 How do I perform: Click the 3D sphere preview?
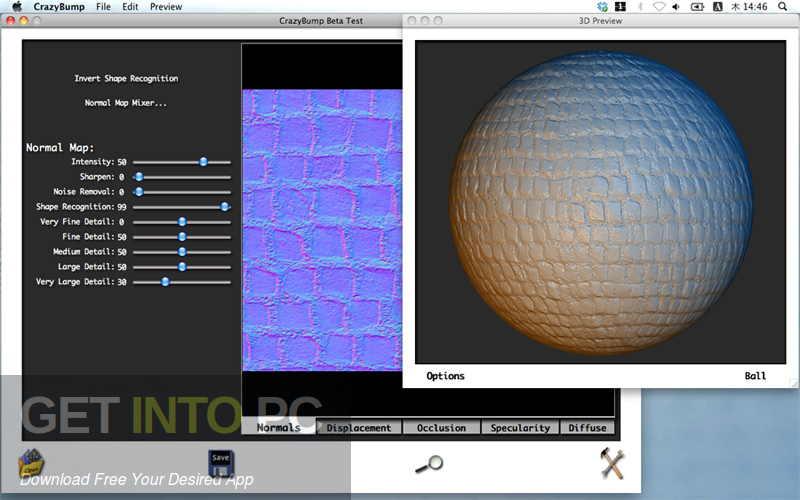click(x=601, y=203)
